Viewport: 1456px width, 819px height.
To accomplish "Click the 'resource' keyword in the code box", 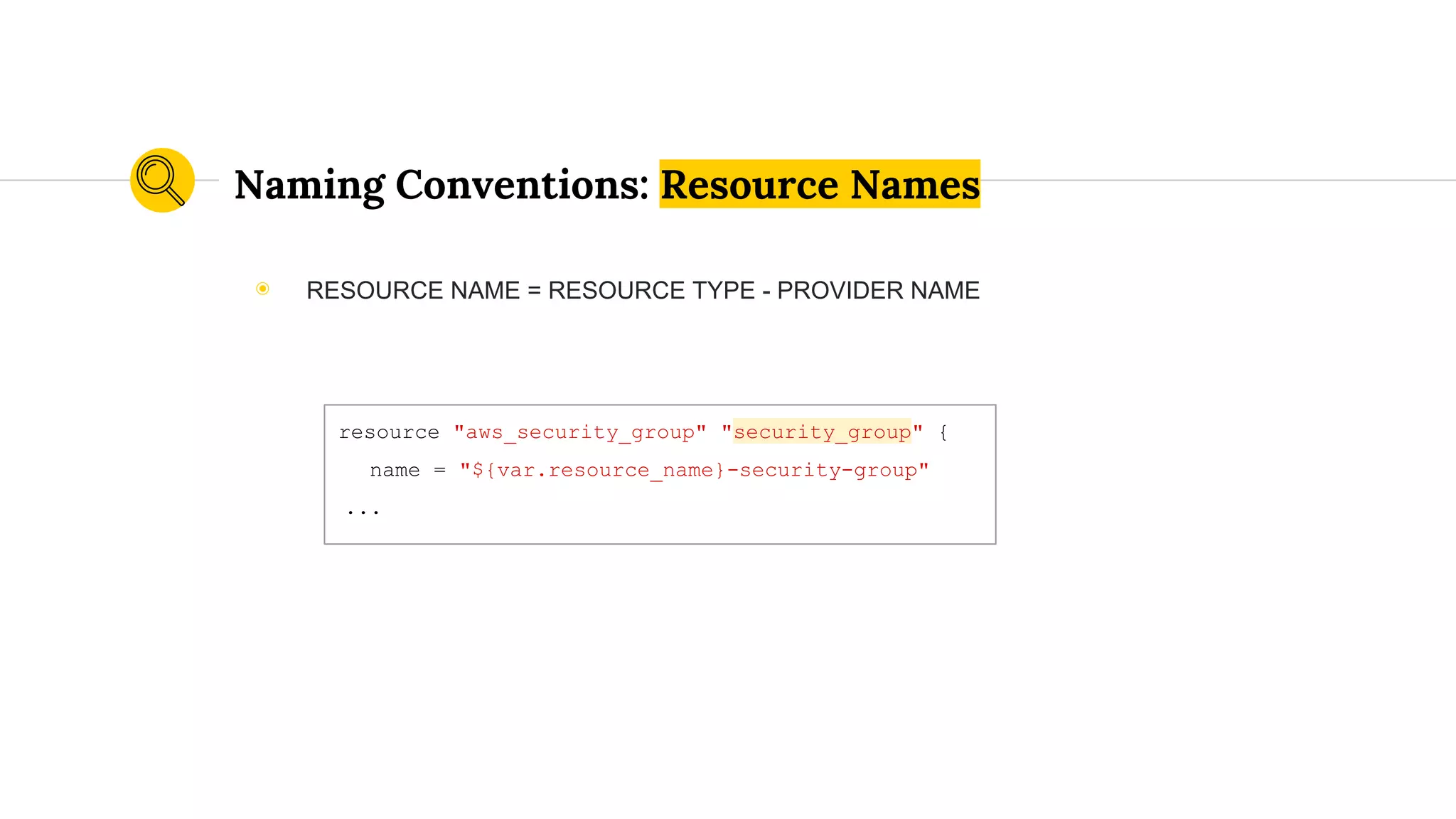I will [389, 432].
